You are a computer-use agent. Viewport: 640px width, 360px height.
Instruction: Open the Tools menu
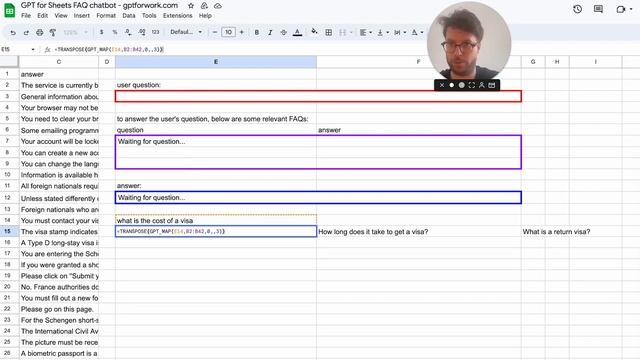tap(149, 16)
